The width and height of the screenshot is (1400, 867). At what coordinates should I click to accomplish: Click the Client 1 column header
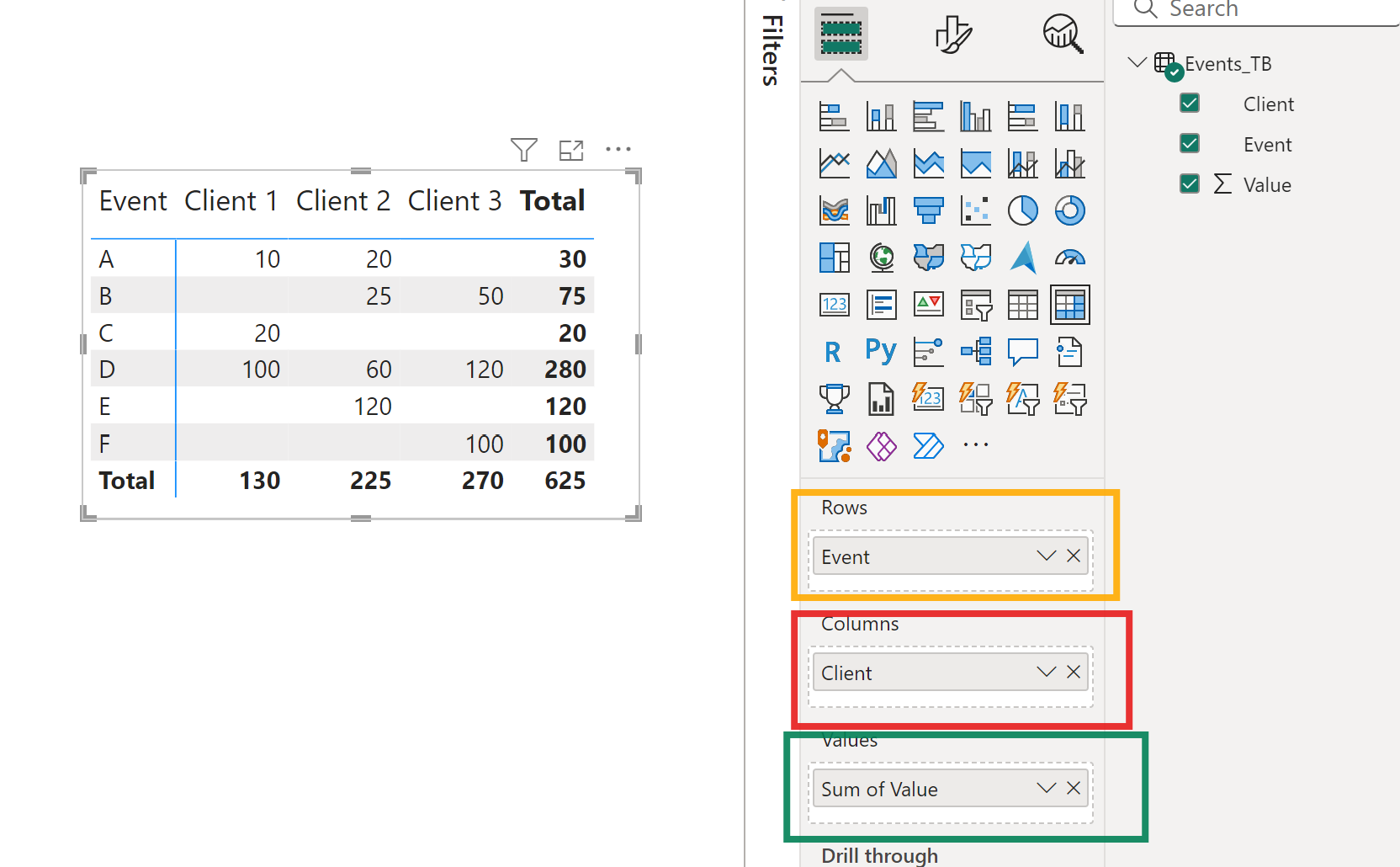tap(231, 201)
